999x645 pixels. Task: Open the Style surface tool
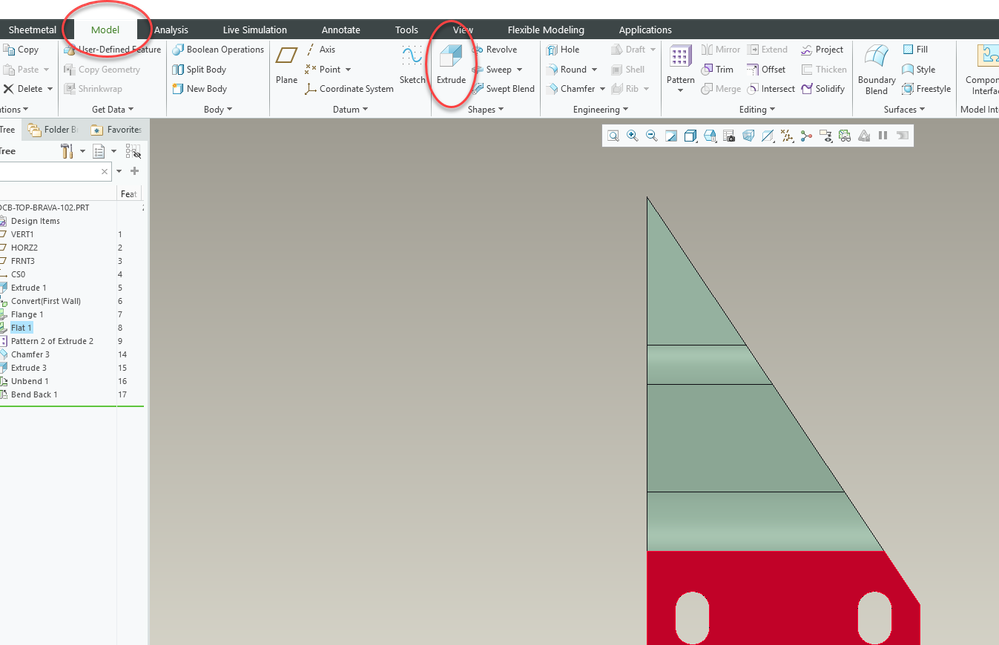[919, 69]
